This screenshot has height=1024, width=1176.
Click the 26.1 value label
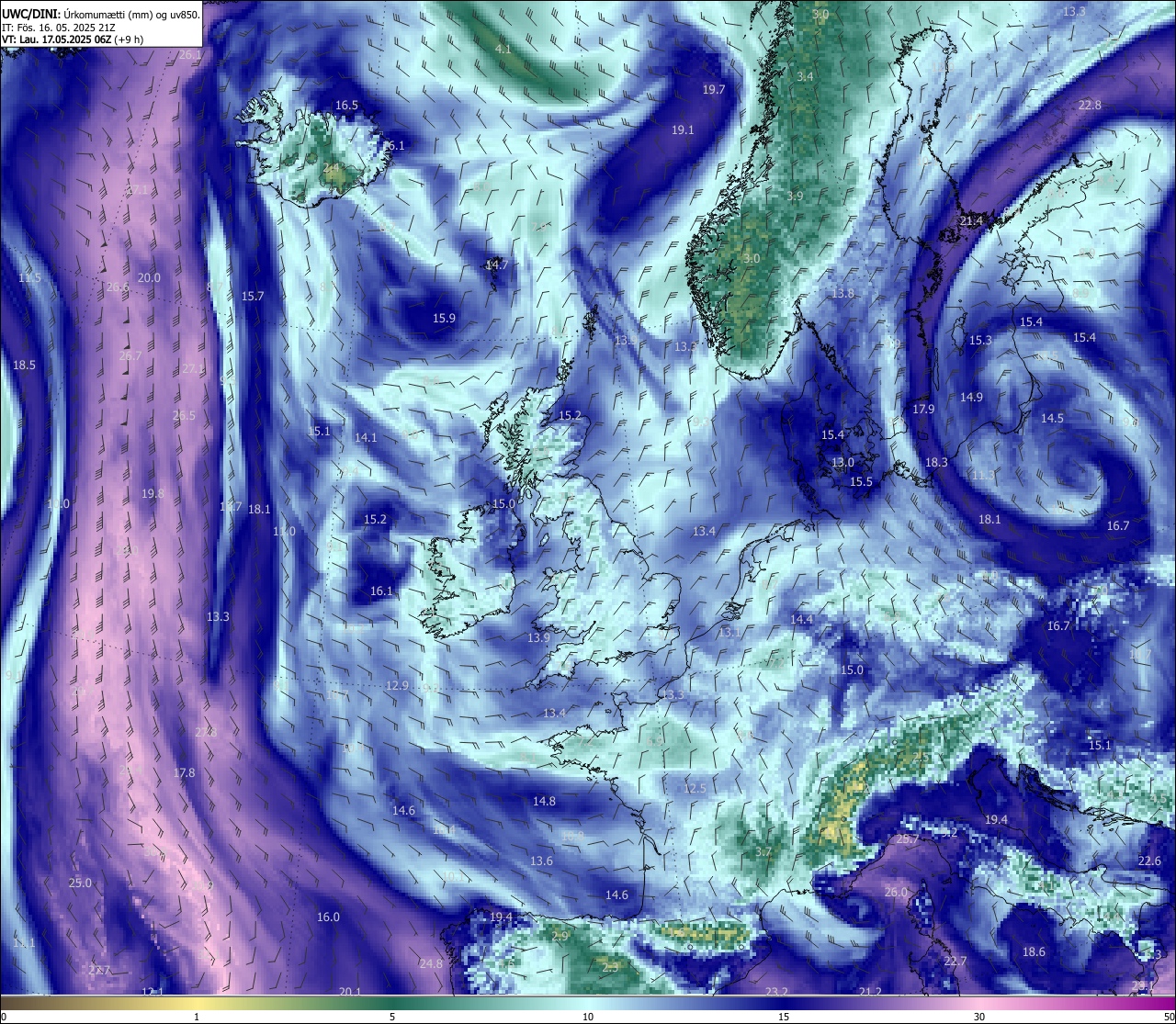coord(190,55)
